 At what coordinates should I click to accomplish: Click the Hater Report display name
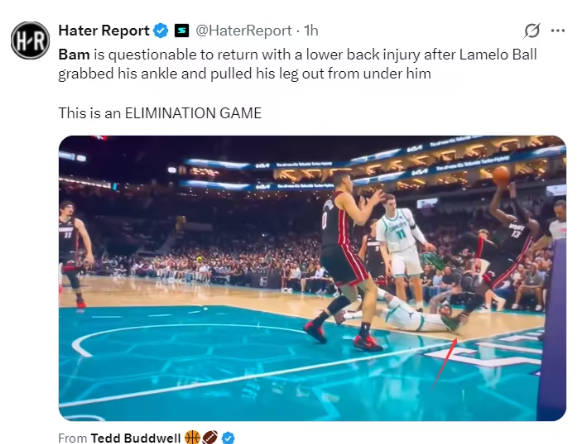(x=104, y=30)
